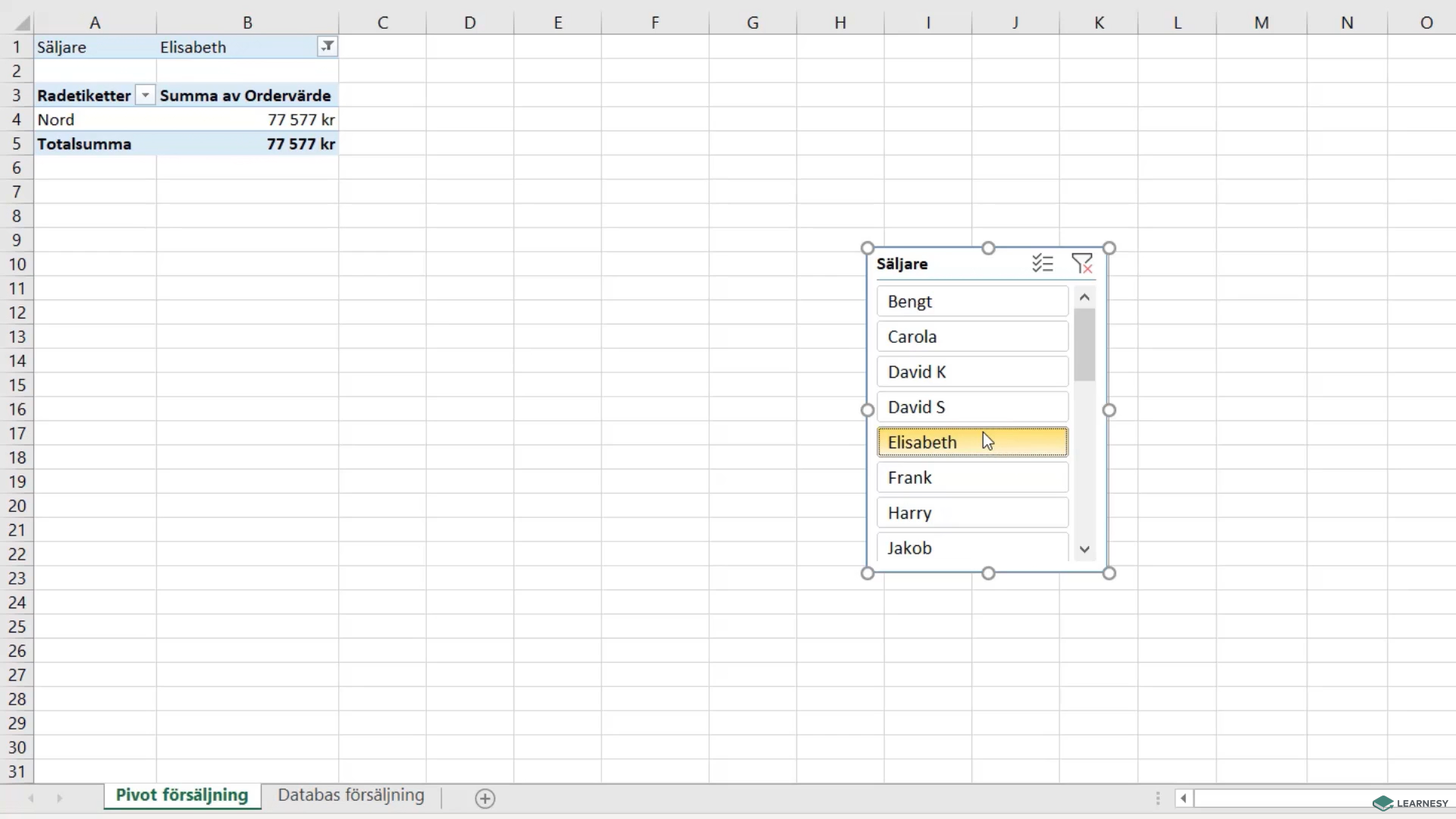Click the Select All corner button
Viewport: 1456px width, 819px height.
click(17, 23)
